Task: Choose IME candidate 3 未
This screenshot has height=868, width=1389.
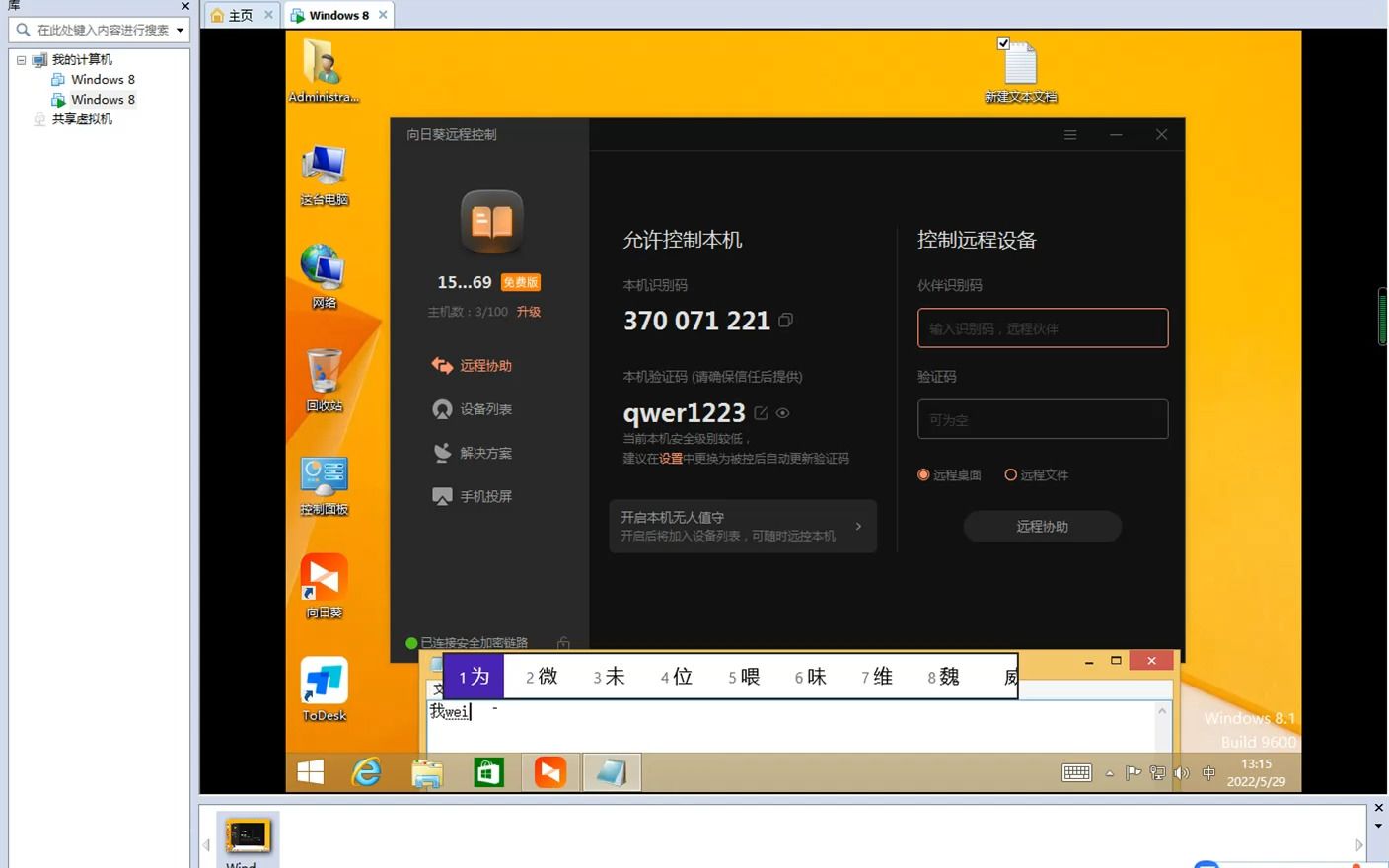Action: [609, 677]
